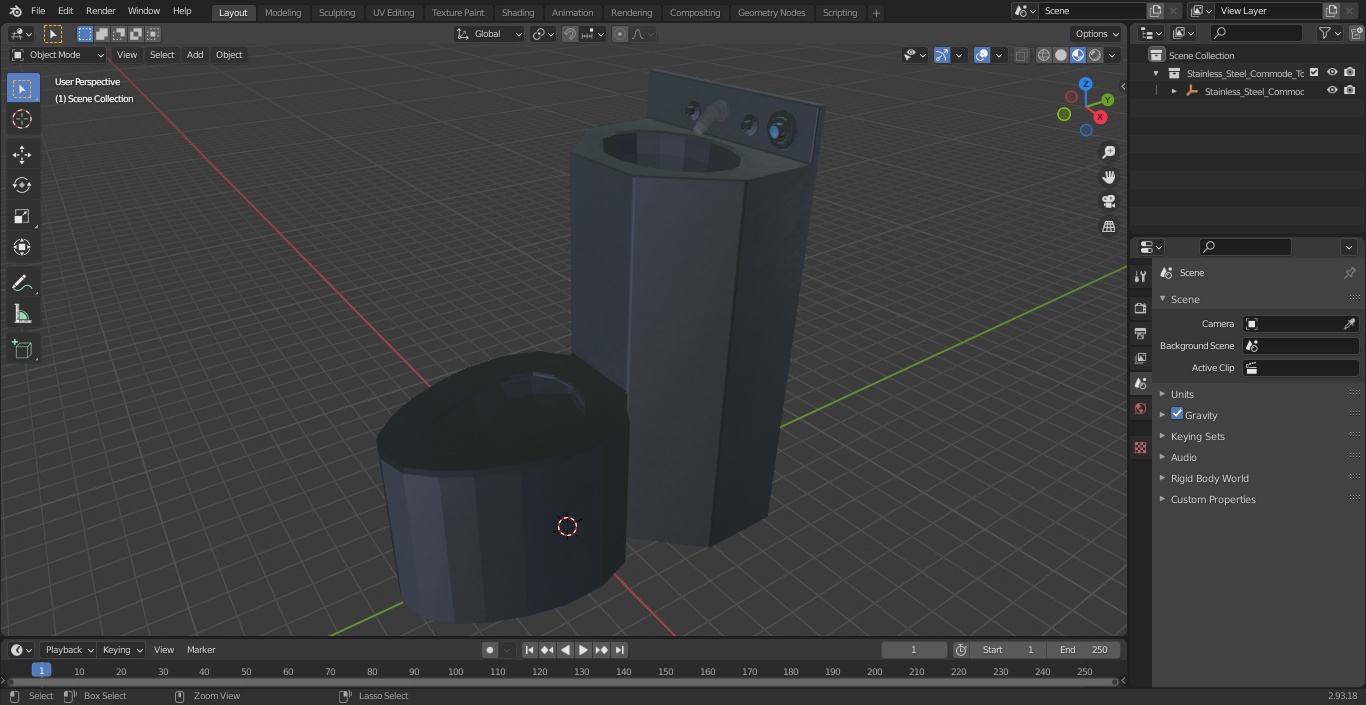This screenshot has width=1366, height=705.
Task: Switch to rendered shading
Action: [1095, 55]
